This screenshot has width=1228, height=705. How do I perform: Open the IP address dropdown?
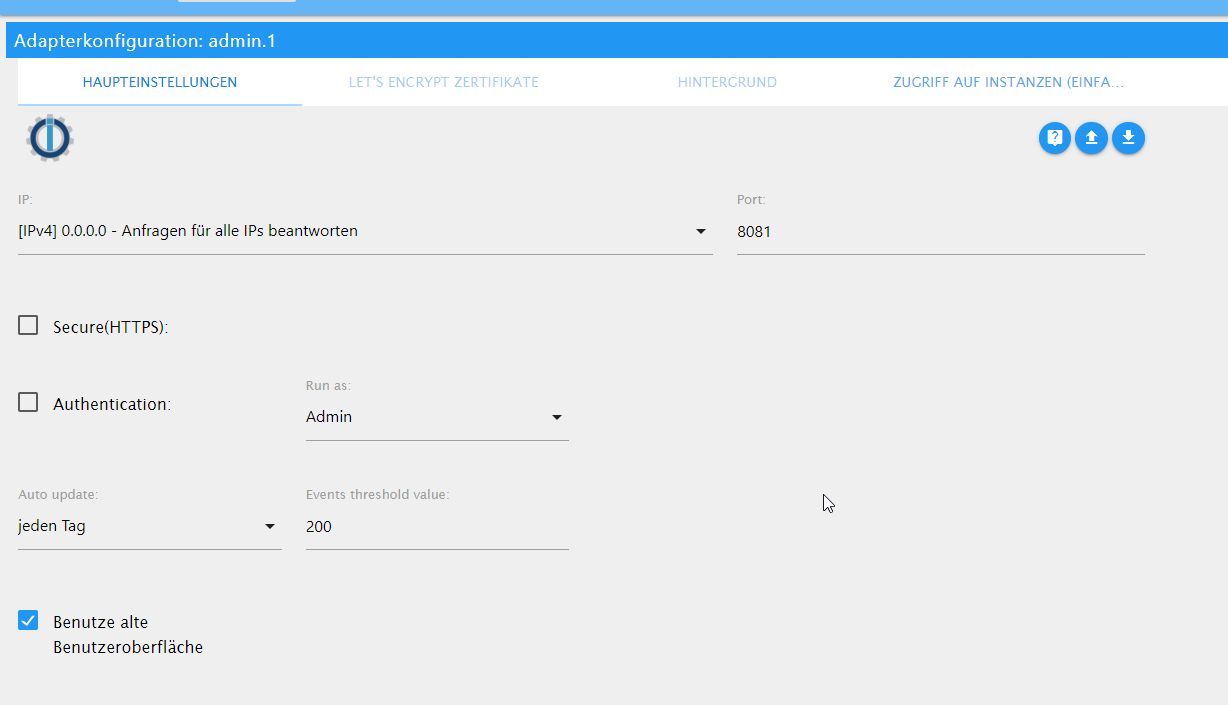(365, 232)
